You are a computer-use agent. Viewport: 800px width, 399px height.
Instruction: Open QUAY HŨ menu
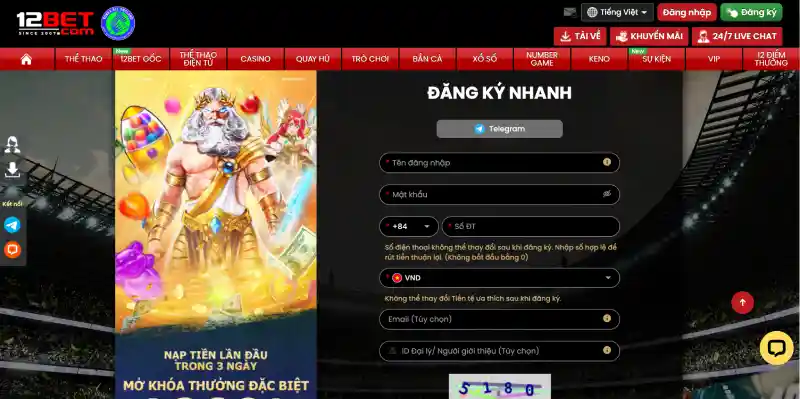(x=313, y=59)
